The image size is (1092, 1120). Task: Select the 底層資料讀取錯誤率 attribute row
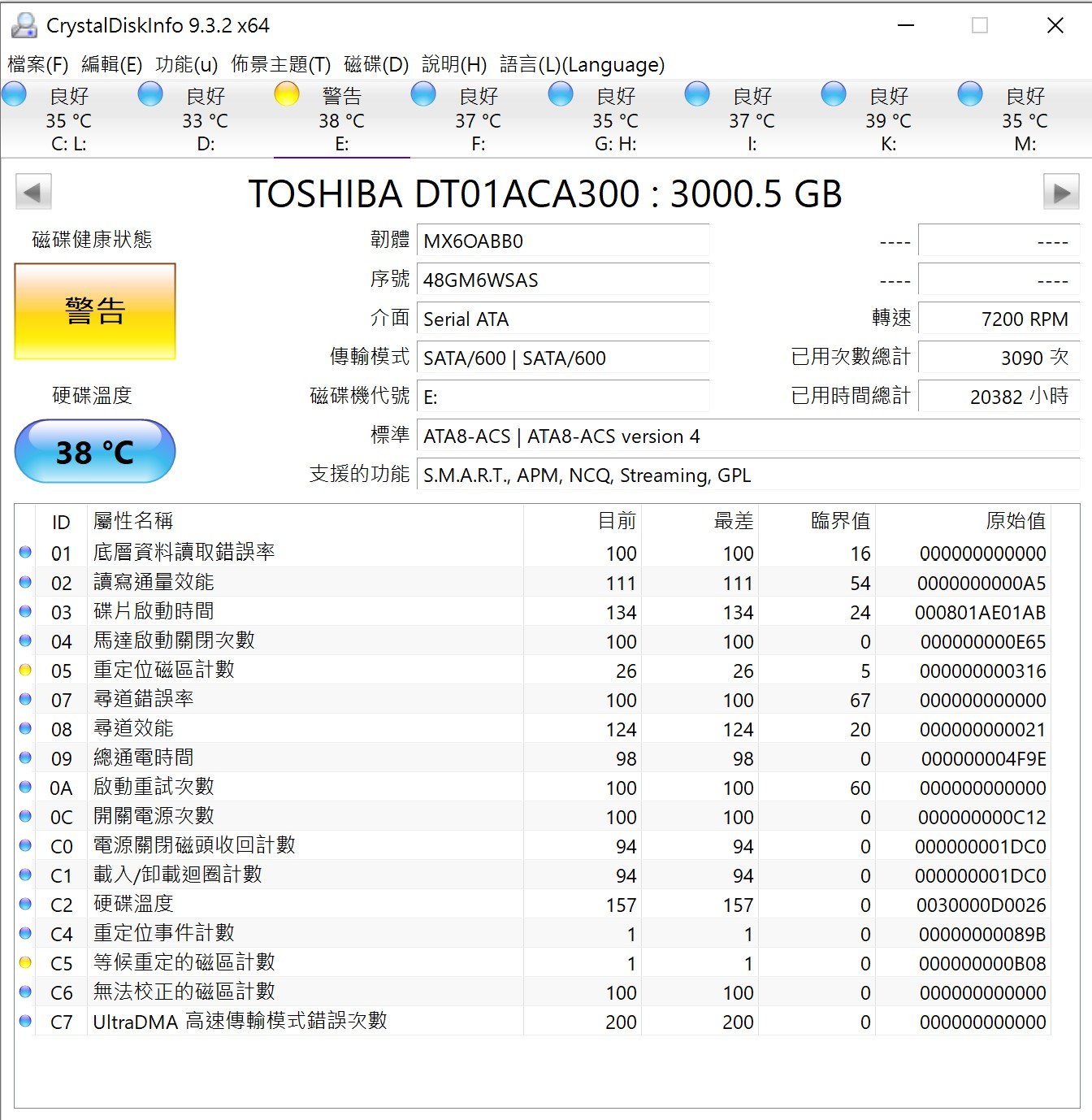(533, 553)
